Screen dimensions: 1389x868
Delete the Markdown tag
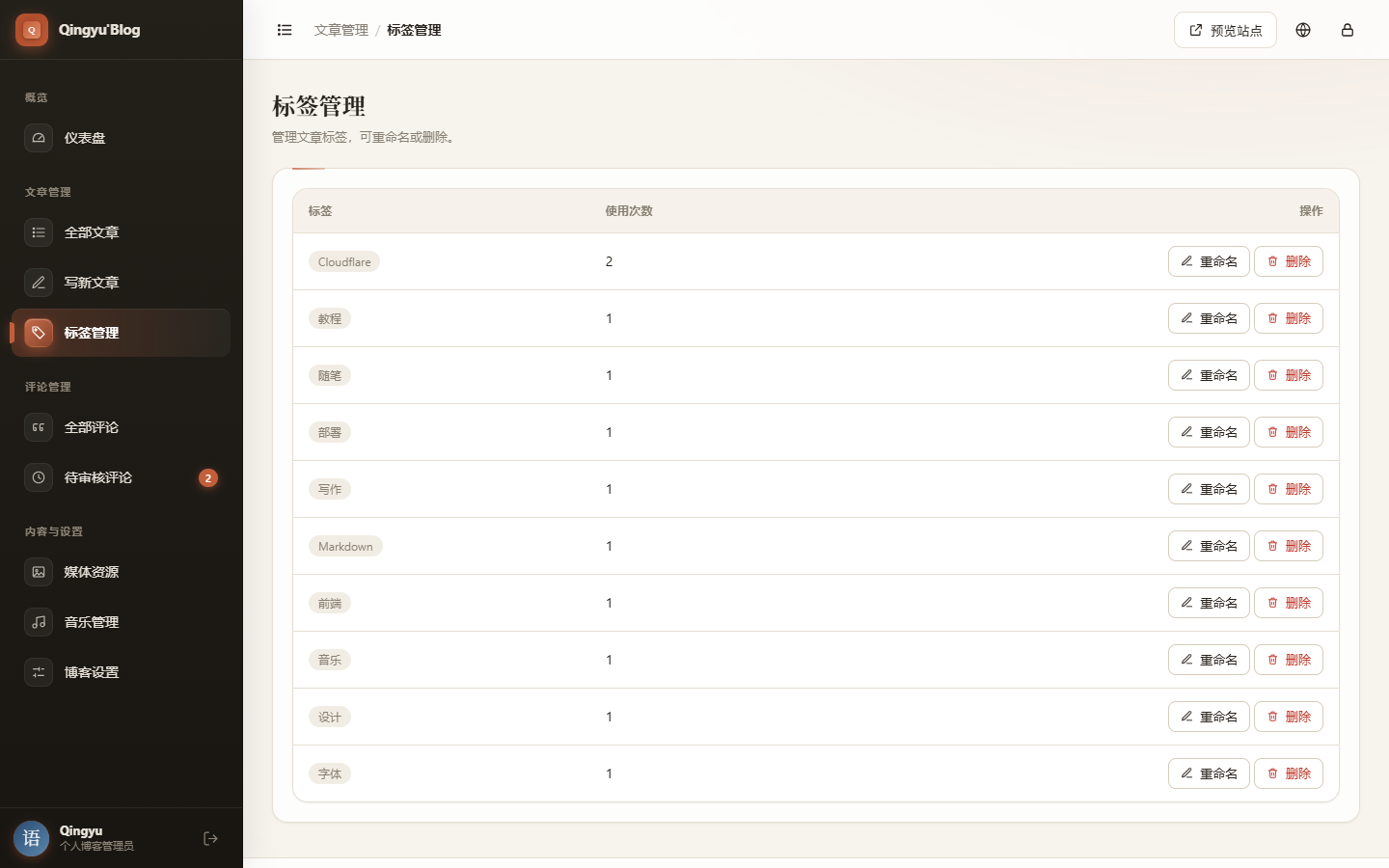tap(1289, 546)
